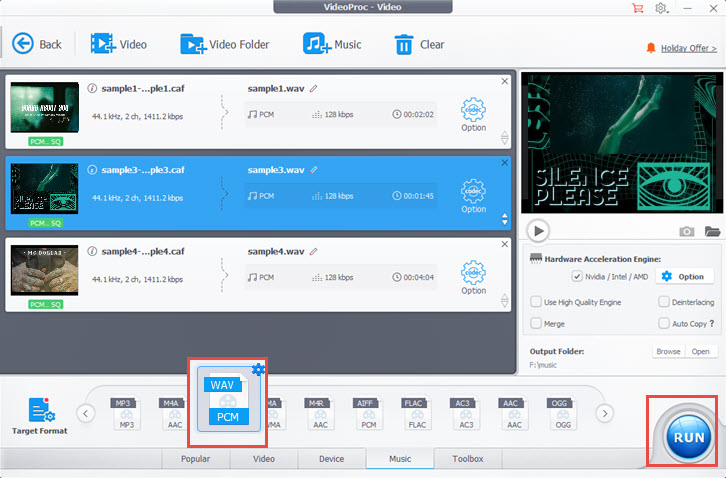Switch to Popular tab
726x478 pixels.
coord(195,459)
